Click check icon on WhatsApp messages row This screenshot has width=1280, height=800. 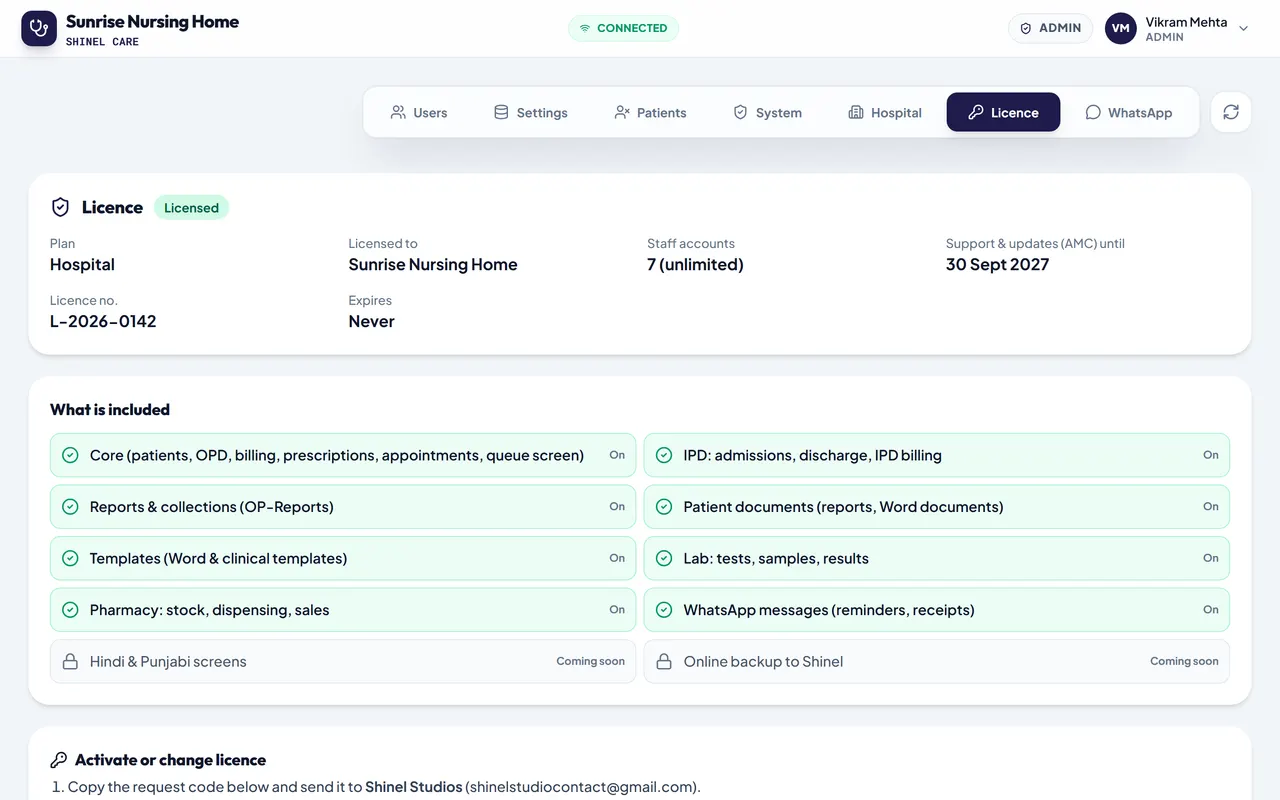tap(664, 610)
